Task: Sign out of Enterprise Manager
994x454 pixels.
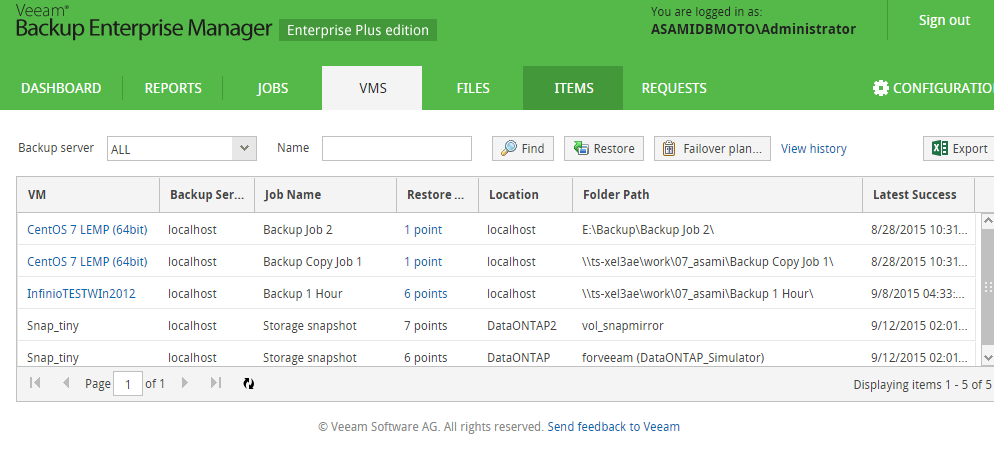Action: (x=944, y=20)
